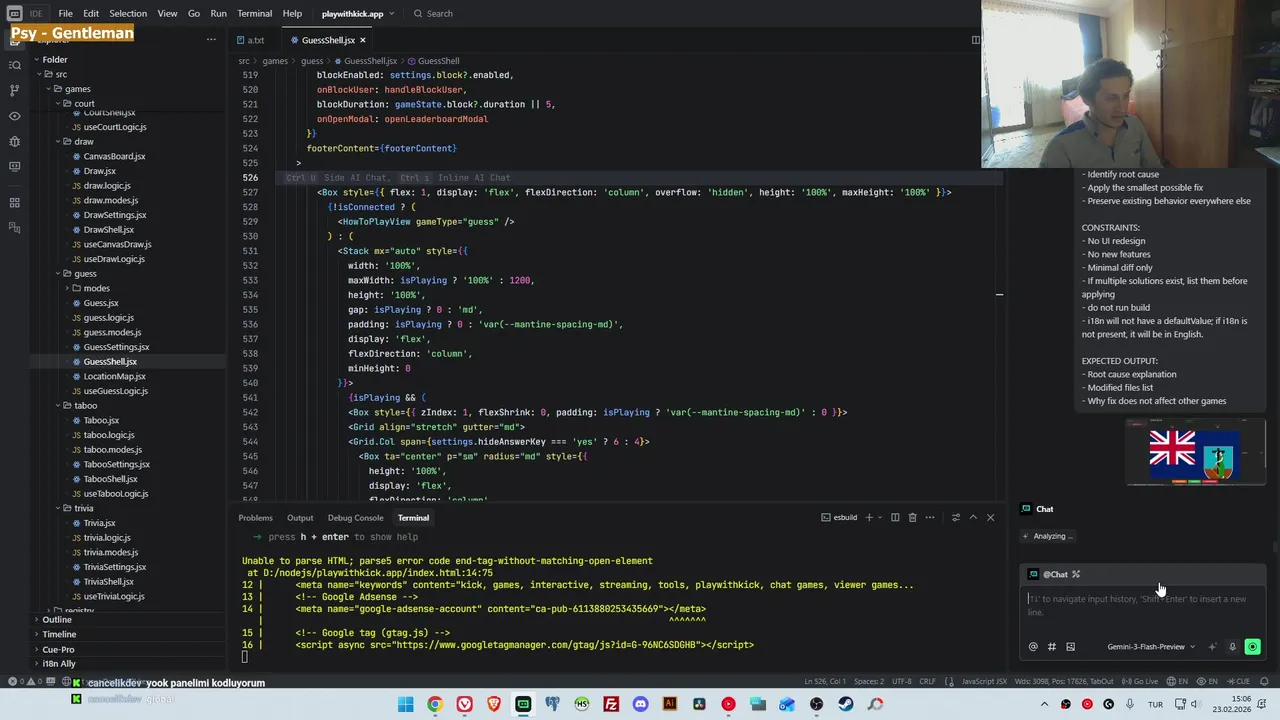
Task: Open the Search view in activity bar
Action: pyautogui.click(x=14, y=65)
